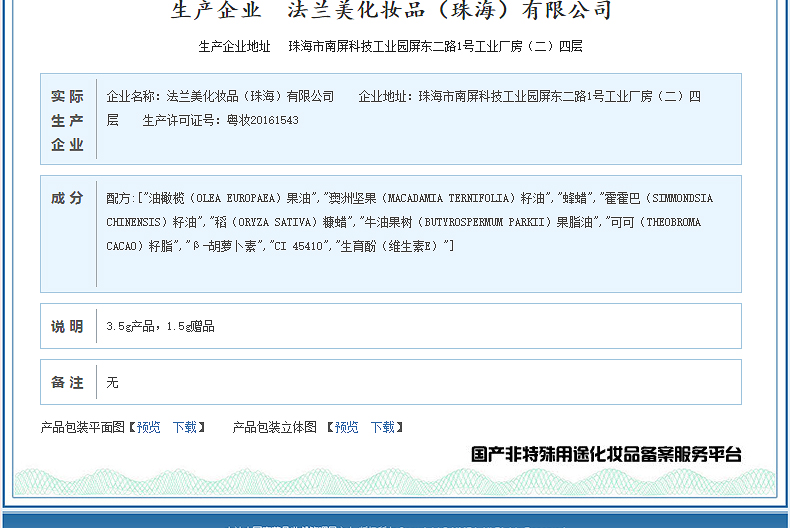Click the 产品包装平面图 label
This screenshot has width=790, height=528.
point(83,427)
